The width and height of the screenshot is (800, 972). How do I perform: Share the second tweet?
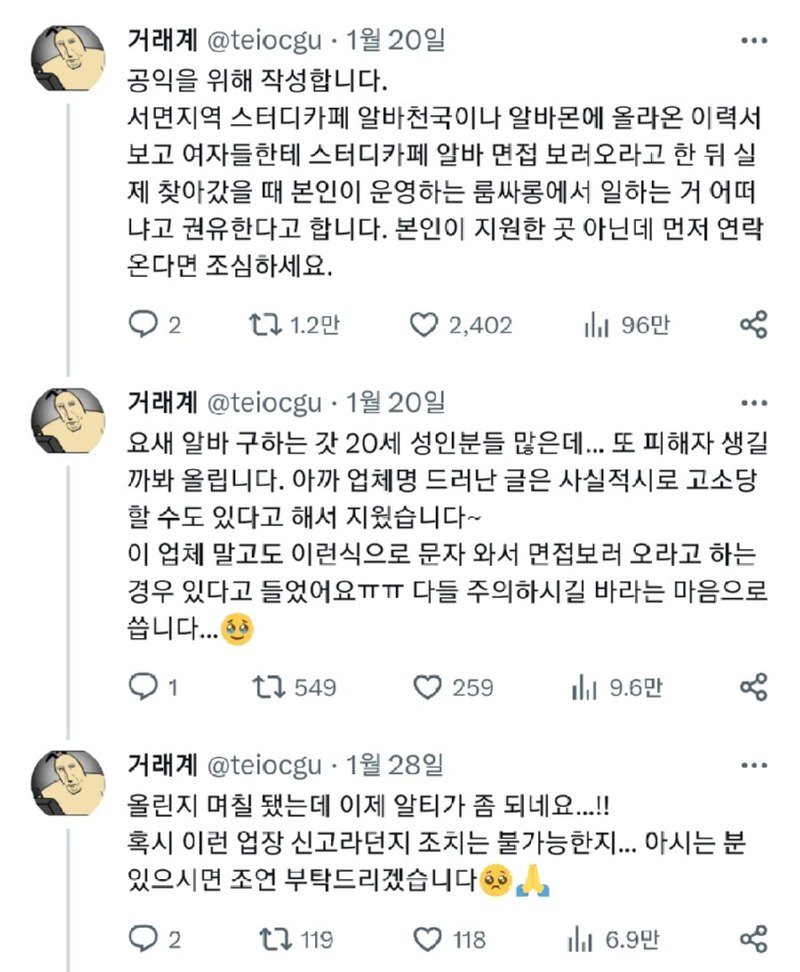pos(753,686)
